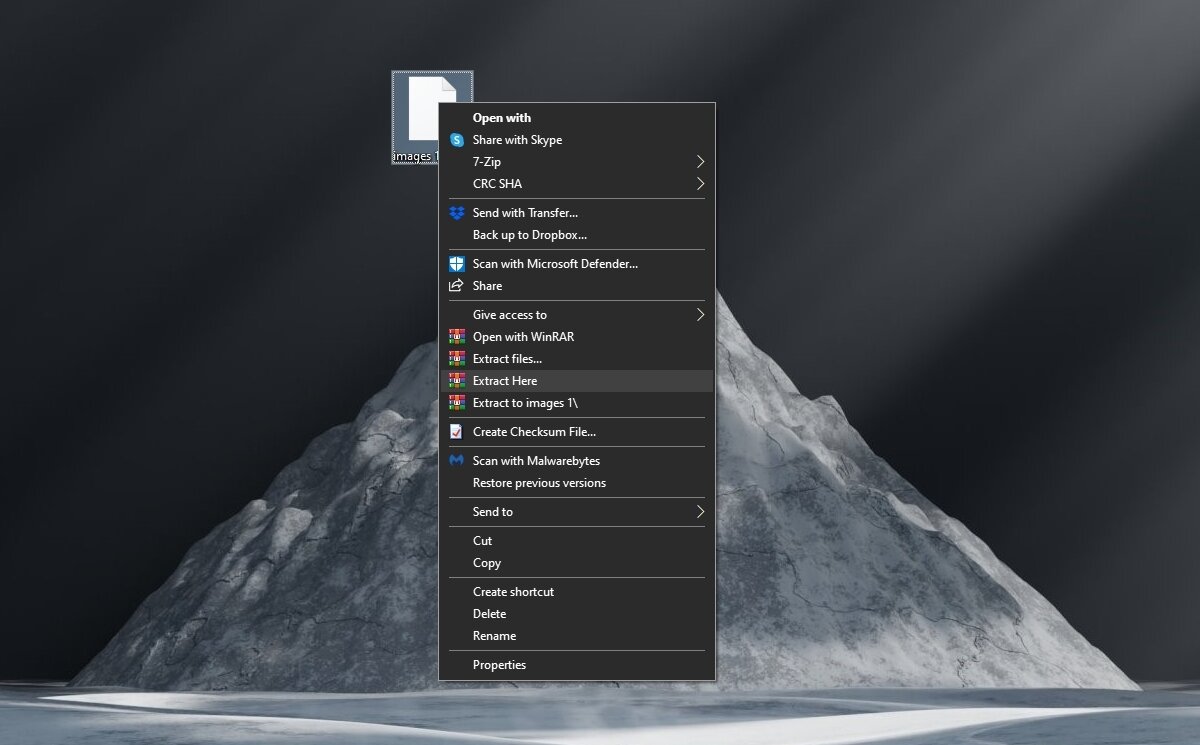Click the Malwarebytes icon in the menu
The image size is (1200, 745).
(x=457, y=460)
